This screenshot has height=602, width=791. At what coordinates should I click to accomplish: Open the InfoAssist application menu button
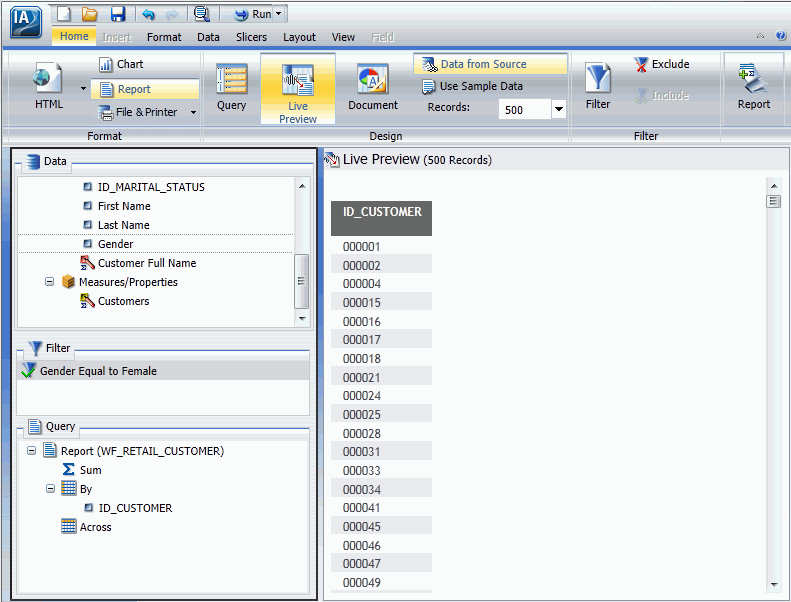pyautogui.click(x=25, y=22)
